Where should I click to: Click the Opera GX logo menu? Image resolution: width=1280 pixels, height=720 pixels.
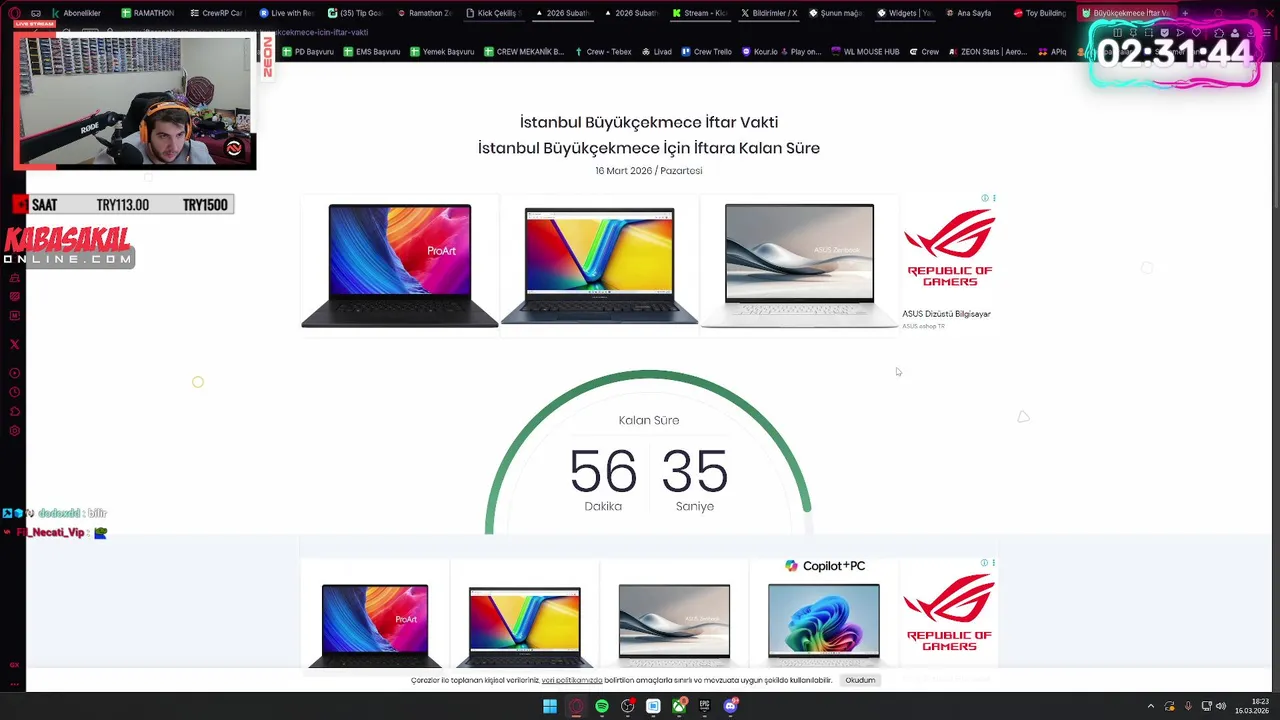pyautogui.click(x=14, y=13)
